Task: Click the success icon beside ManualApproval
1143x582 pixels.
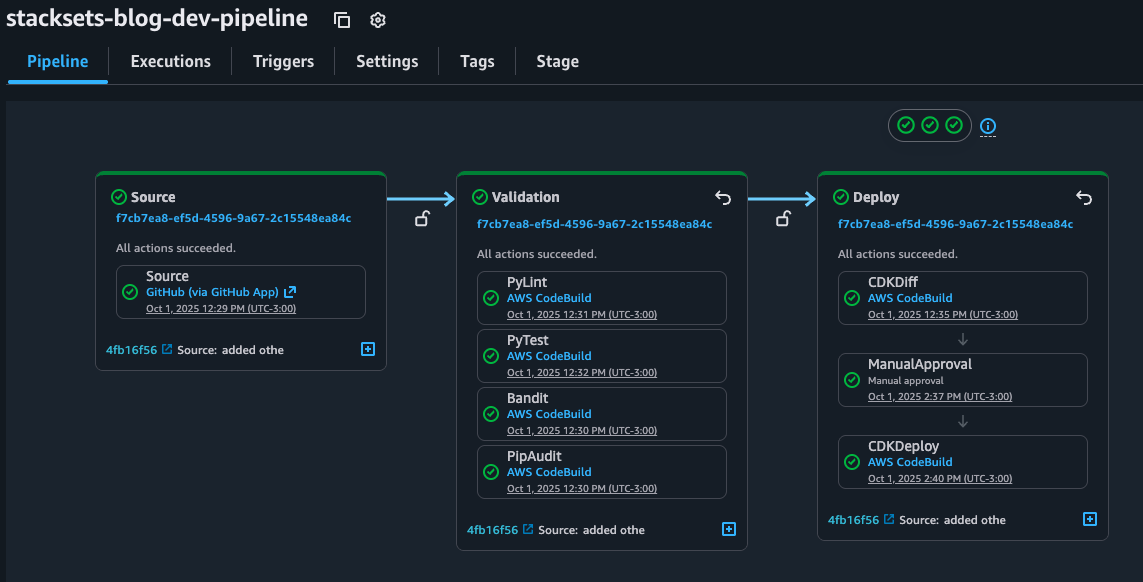Action: point(852,379)
